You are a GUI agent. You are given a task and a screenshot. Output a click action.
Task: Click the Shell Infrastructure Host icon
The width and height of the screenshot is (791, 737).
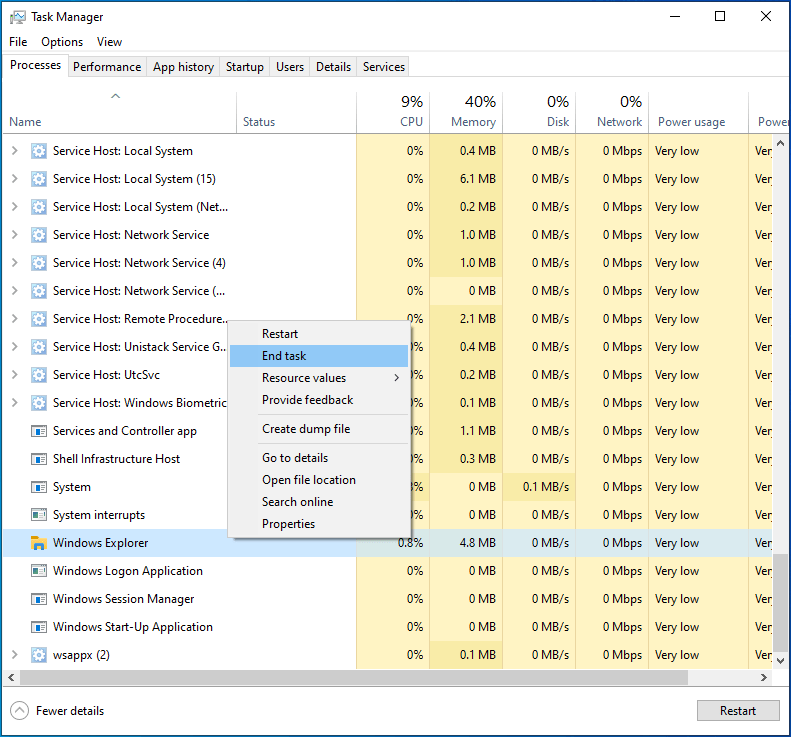click(x=39, y=459)
